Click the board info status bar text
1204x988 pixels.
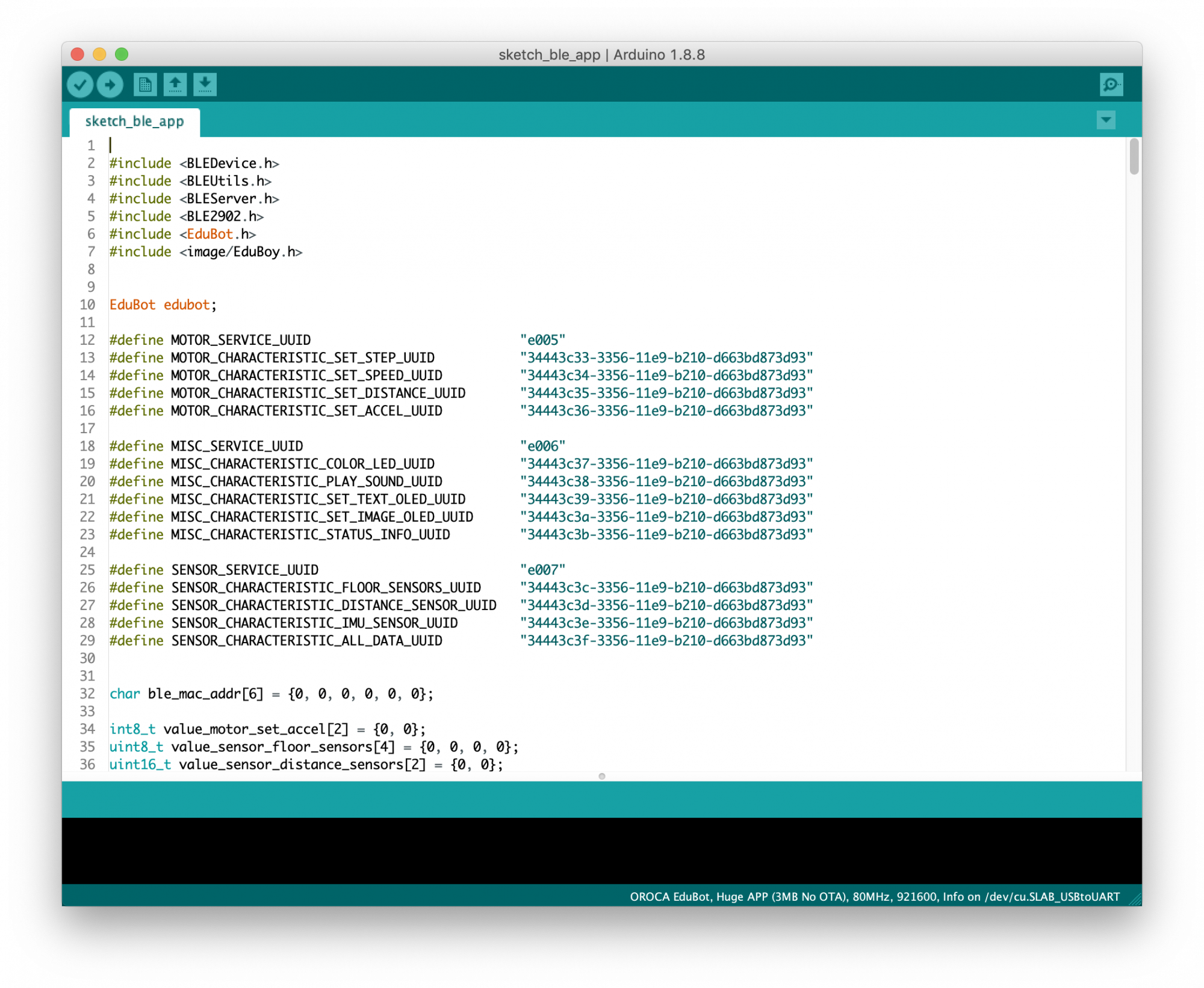pyautogui.click(x=874, y=897)
